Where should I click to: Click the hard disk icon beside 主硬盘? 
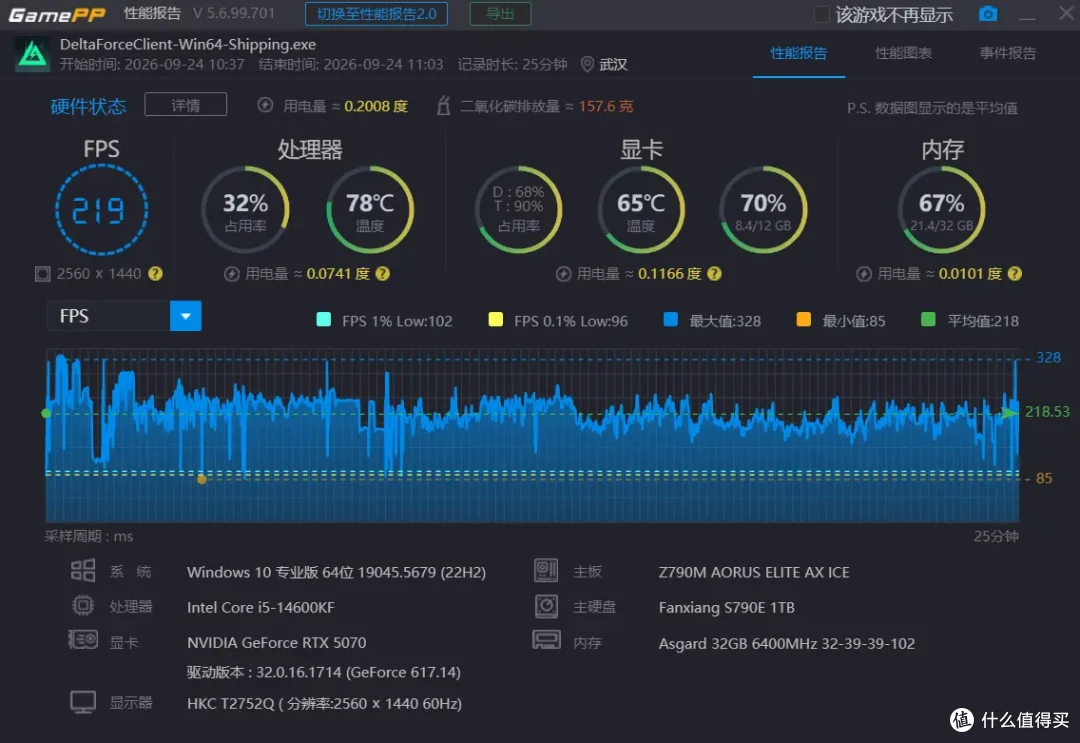point(546,606)
